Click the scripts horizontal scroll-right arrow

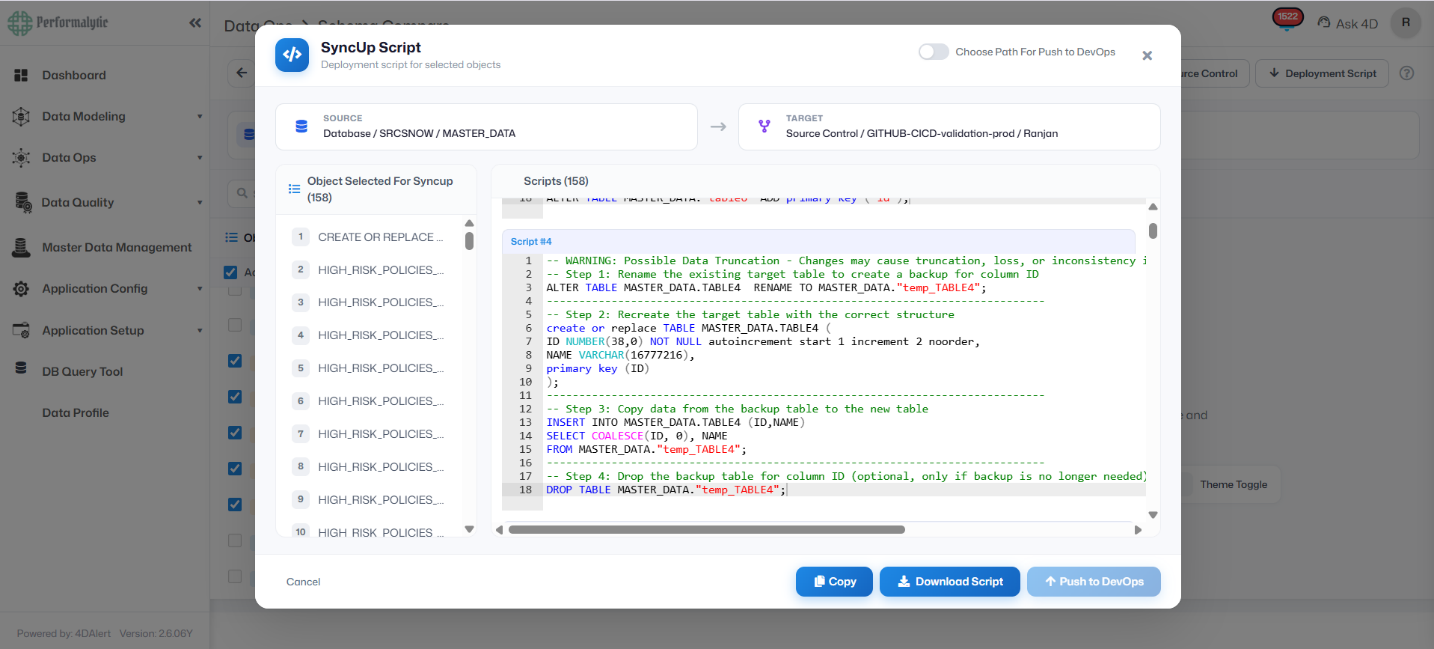[x=1138, y=530]
